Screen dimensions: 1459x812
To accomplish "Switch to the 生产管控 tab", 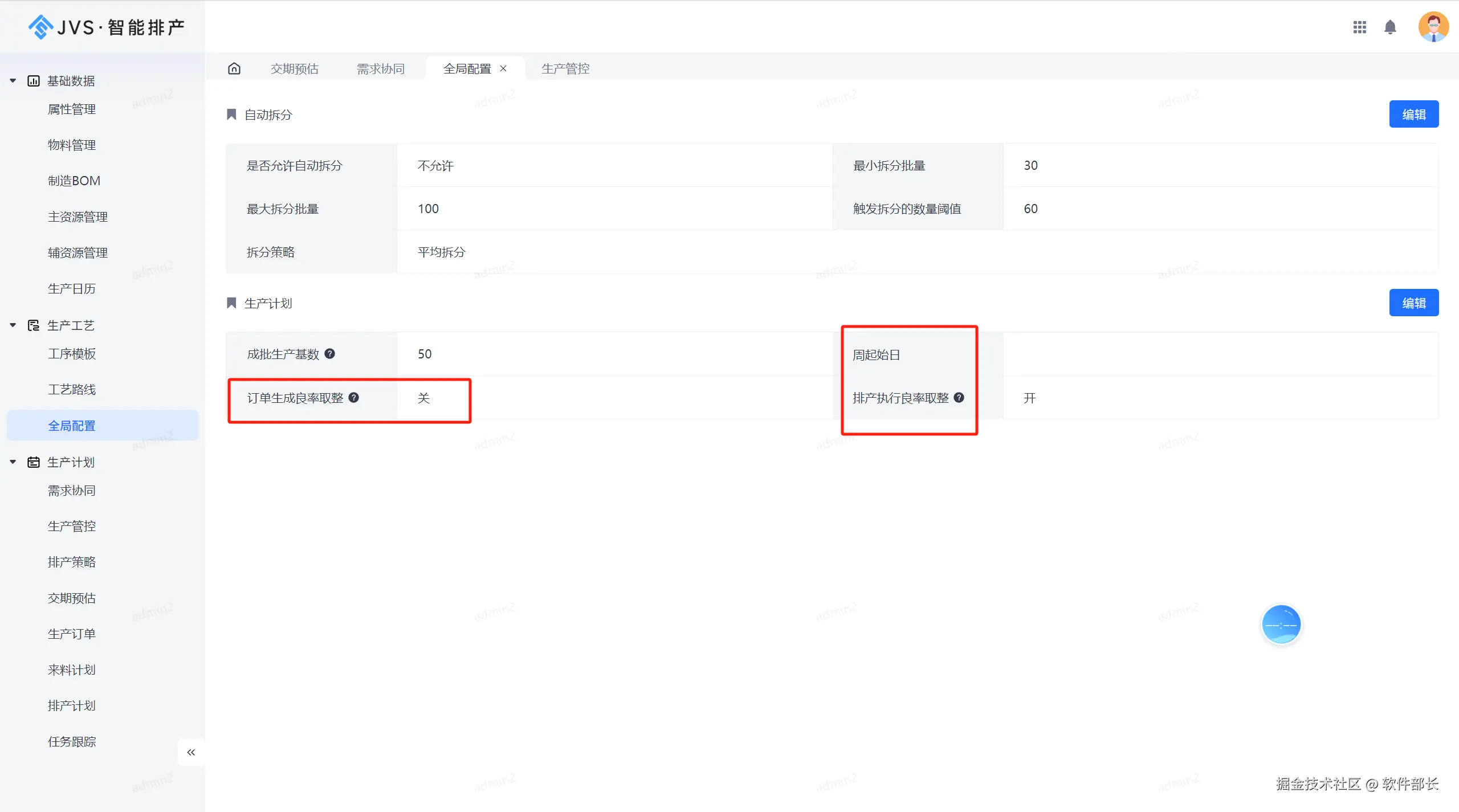I will pyautogui.click(x=565, y=68).
